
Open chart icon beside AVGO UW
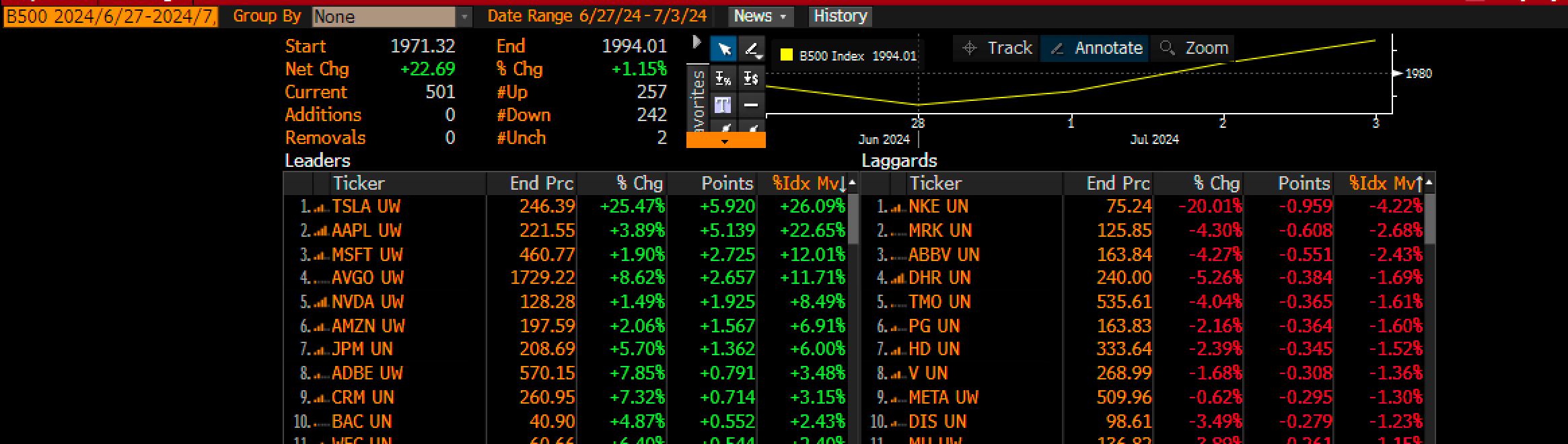coord(322,279)
